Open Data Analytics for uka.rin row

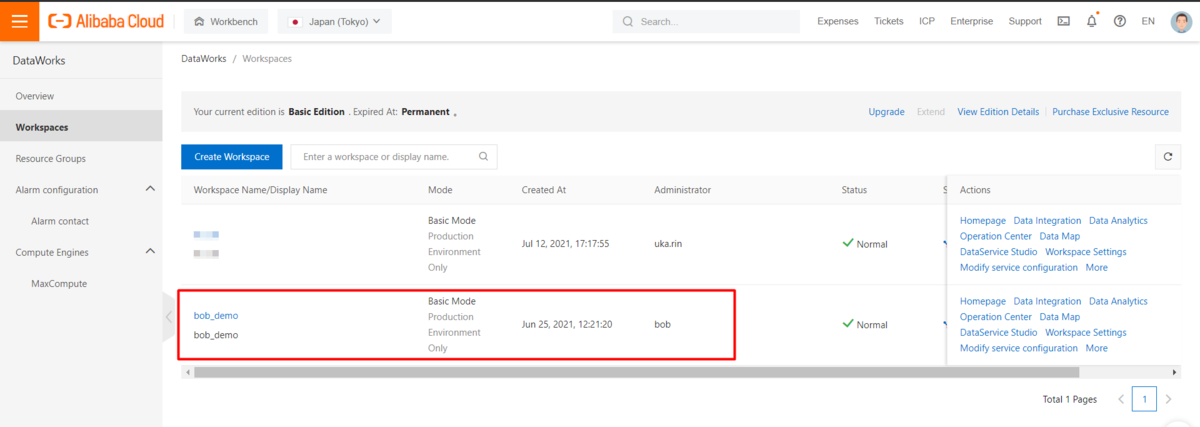[x=1118, y=220]
